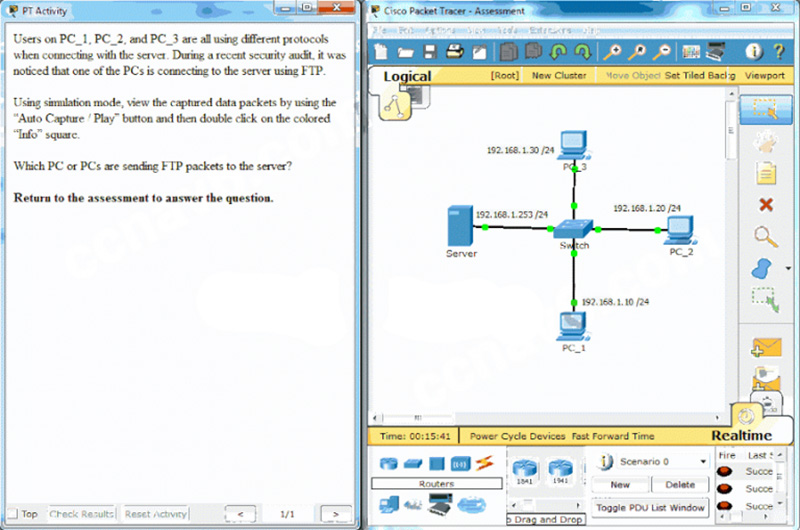800x530 pixels.
Task: Go to next page in PT Activity
Action: (336, 514)
